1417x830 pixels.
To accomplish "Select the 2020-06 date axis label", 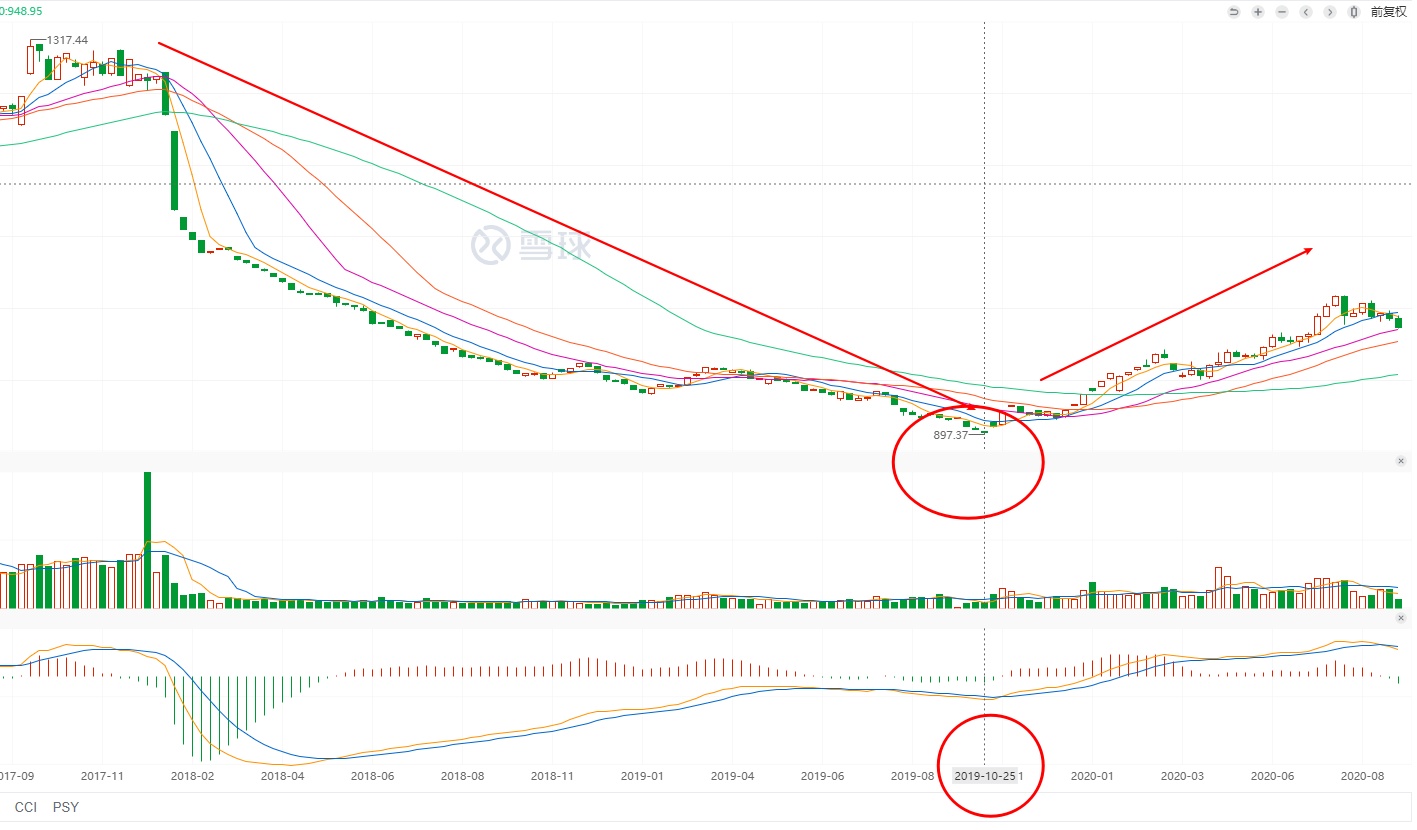I will coord(1272,776).
